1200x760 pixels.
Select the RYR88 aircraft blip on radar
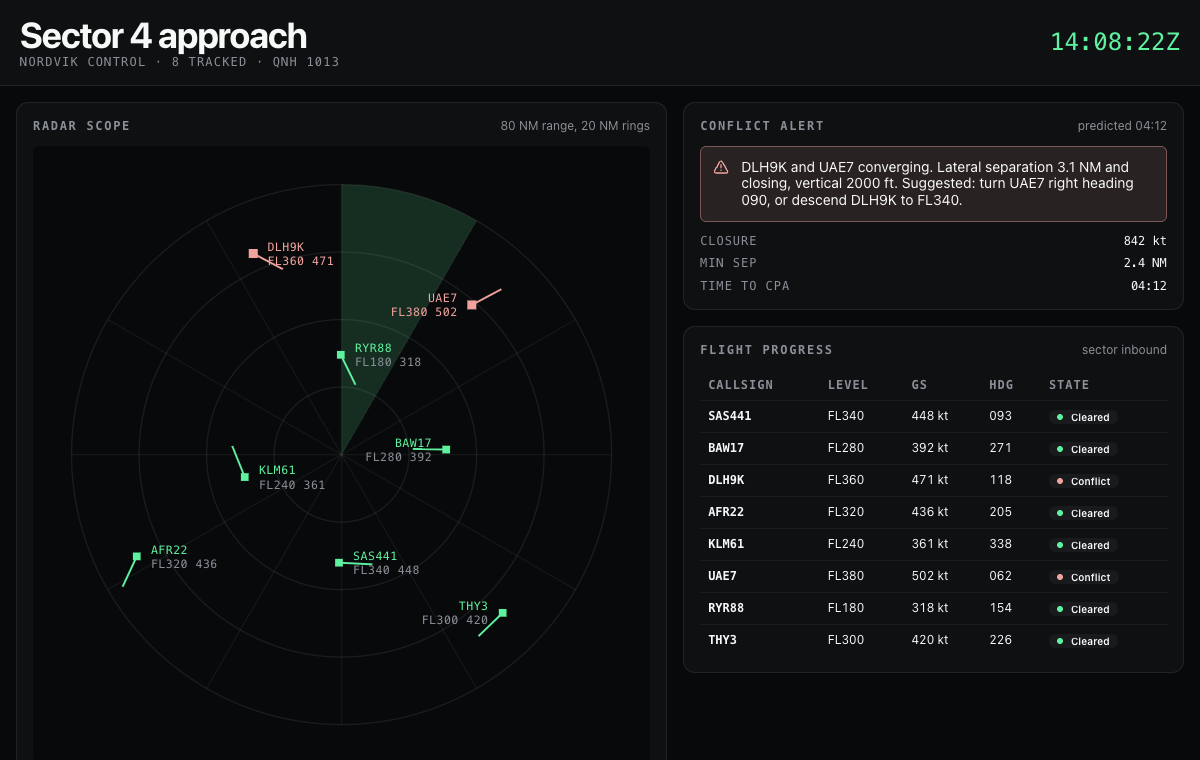click(x=341, y=355)
